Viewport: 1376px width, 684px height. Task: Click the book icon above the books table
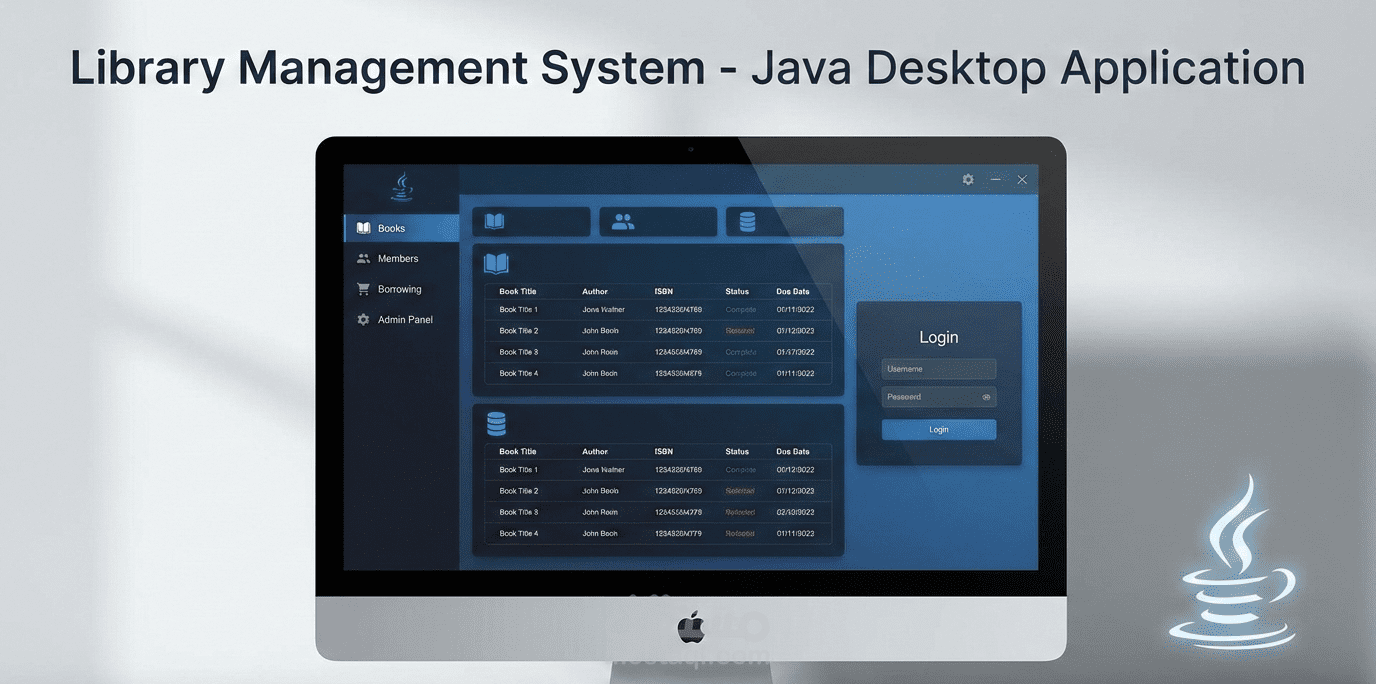pos(494,262)
